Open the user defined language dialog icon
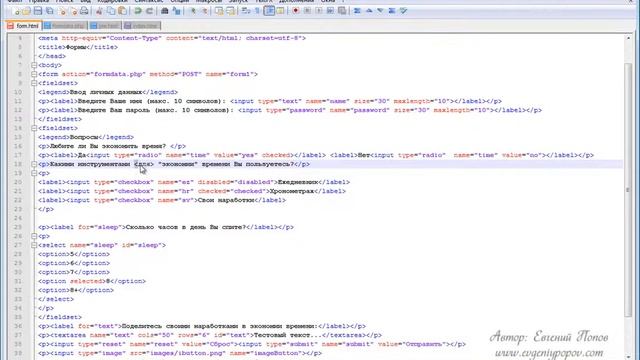 click(280, 11)
